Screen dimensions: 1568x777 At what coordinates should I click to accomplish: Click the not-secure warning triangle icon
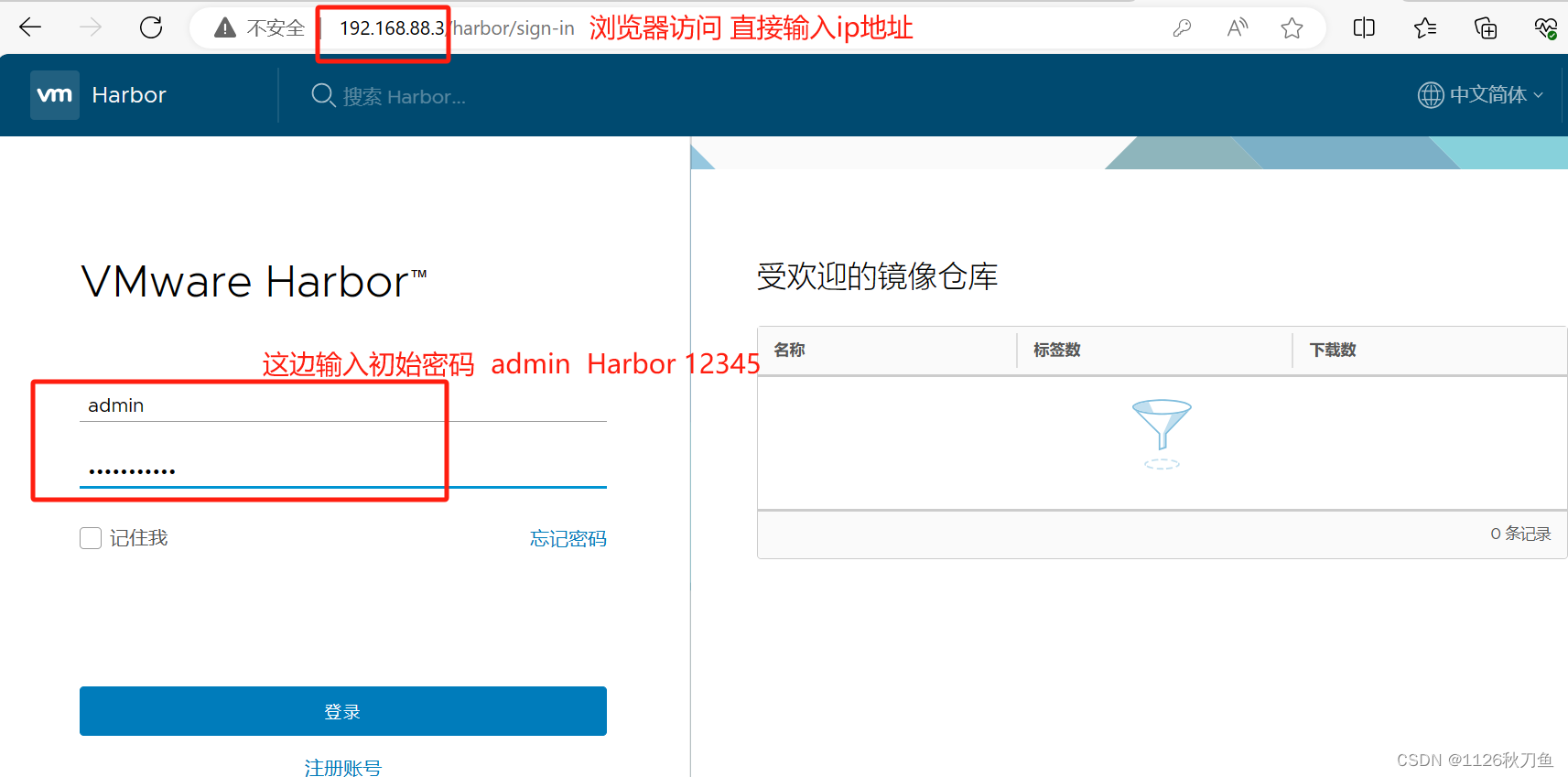coord(225,28)
